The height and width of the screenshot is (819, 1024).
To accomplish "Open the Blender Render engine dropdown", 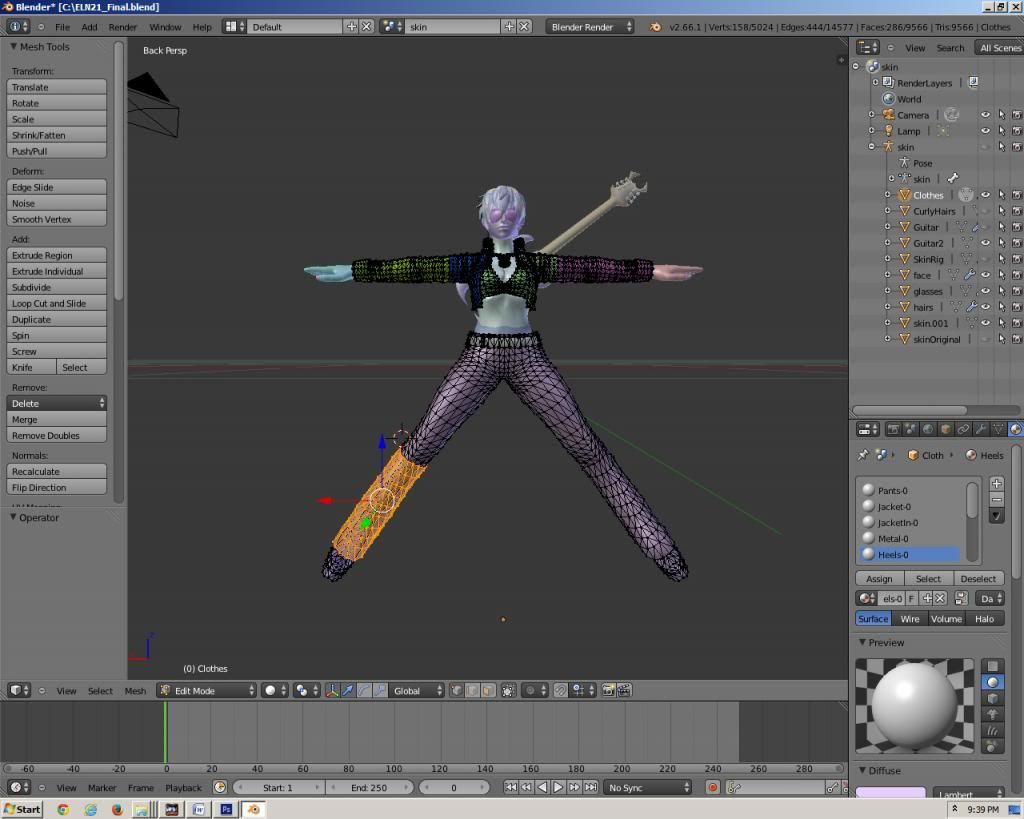I will pos(590,27).
